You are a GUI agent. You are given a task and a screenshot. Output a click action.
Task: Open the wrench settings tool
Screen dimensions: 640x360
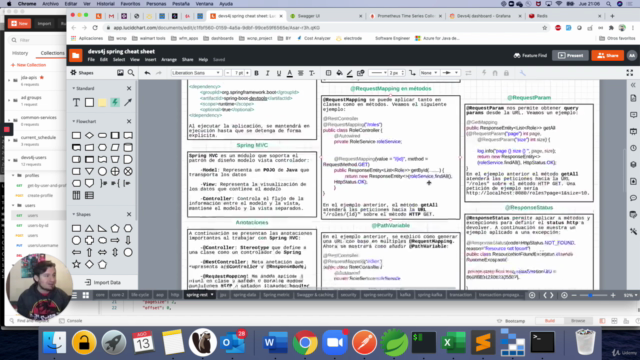522,73
